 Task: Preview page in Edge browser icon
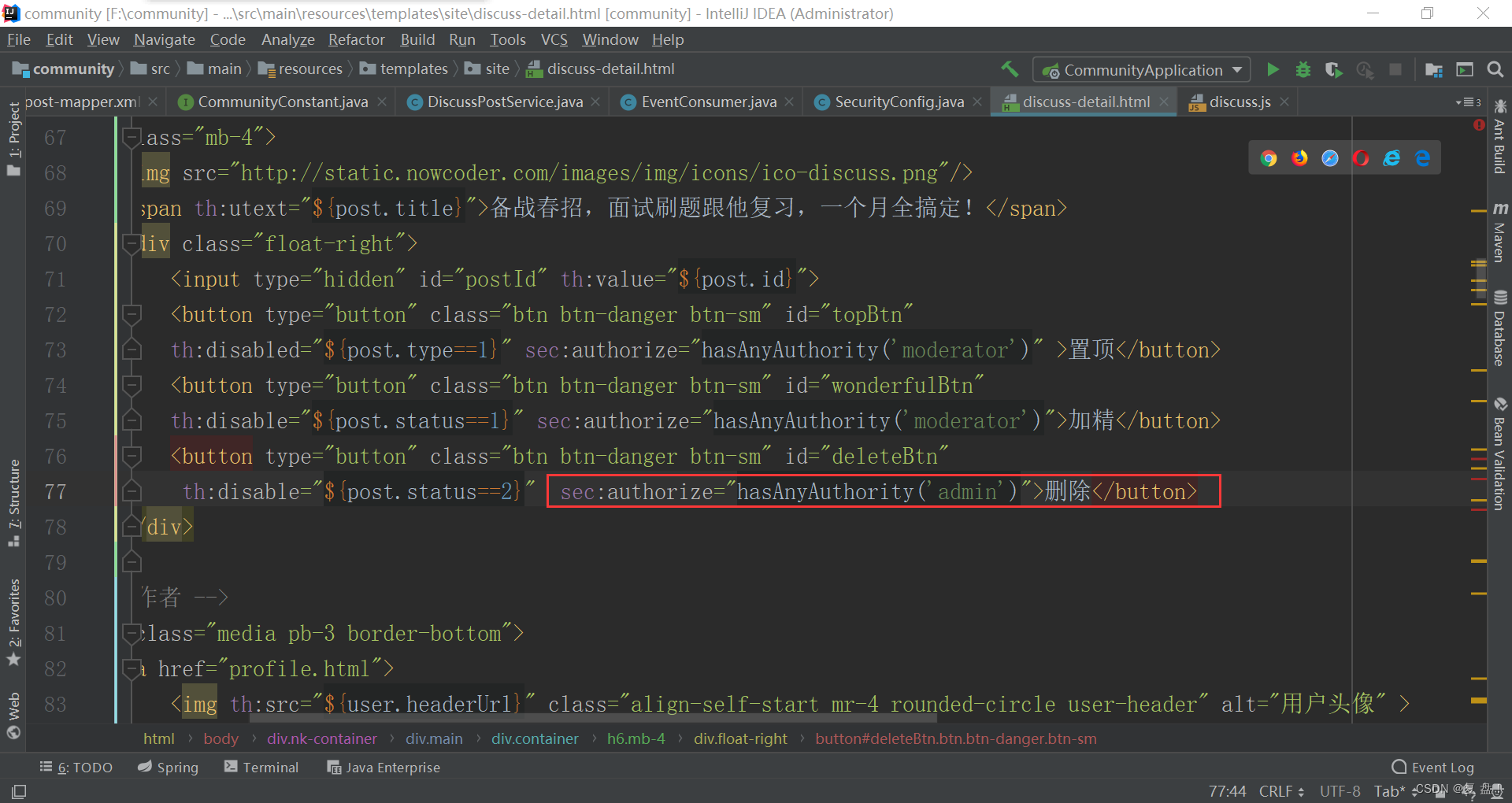(1423, 158)
